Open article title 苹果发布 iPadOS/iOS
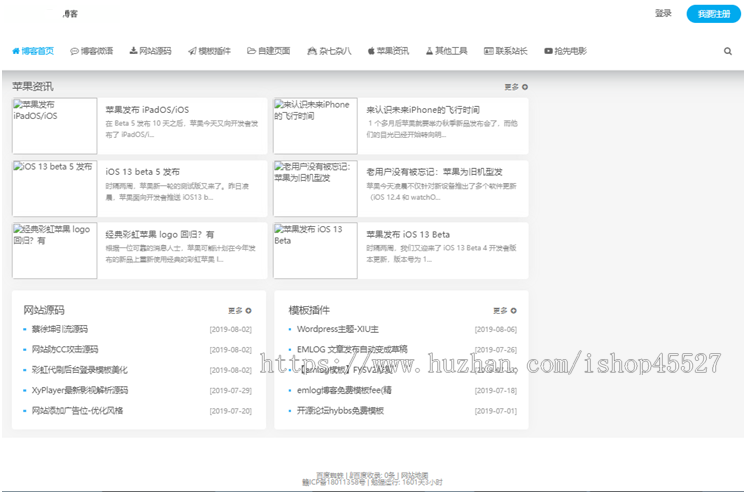The width and height of the screenshot is (746, 494). click(x=147, y=110)
